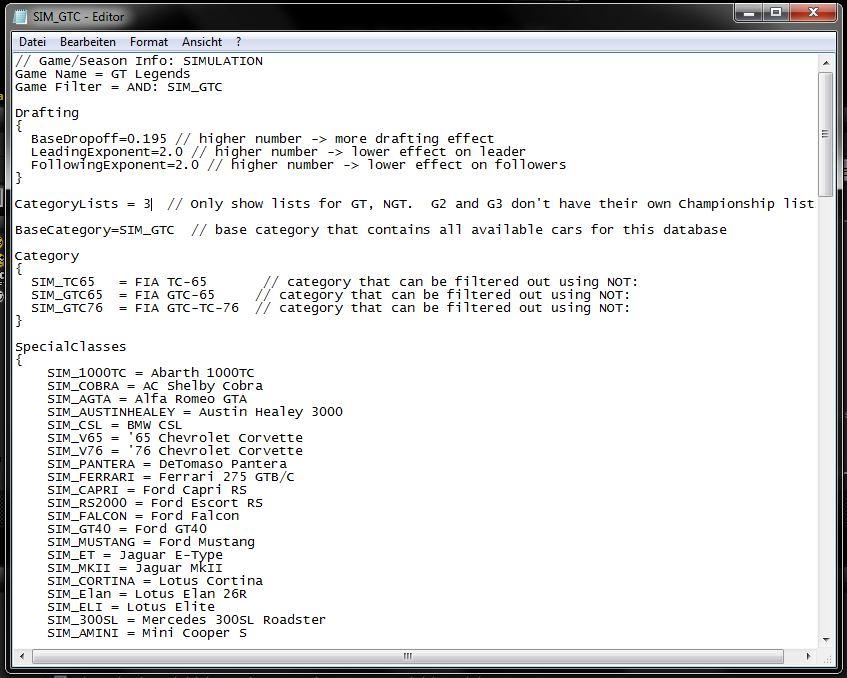847x678 pixels.
Task: Click 'SIM_AGTA = Alfa Romeo GTA' line
Action: [147, 399]
